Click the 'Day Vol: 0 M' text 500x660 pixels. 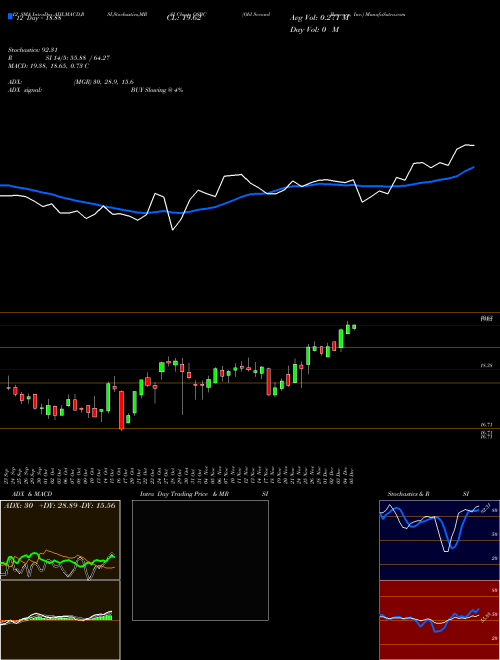coord(314,29)
